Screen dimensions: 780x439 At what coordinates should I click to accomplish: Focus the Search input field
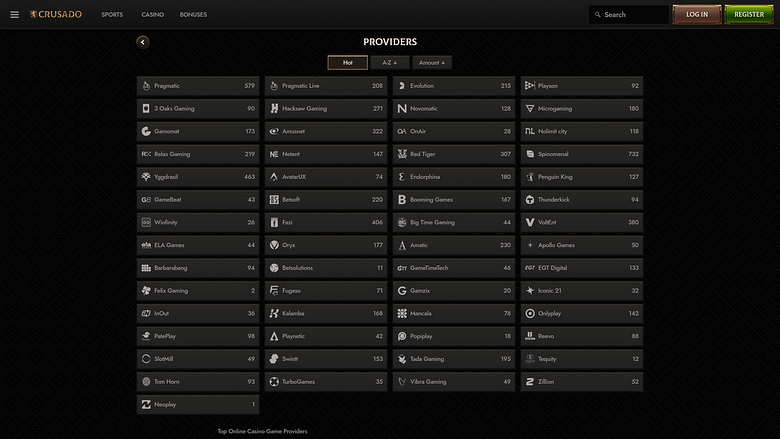(x=629, y=15)
